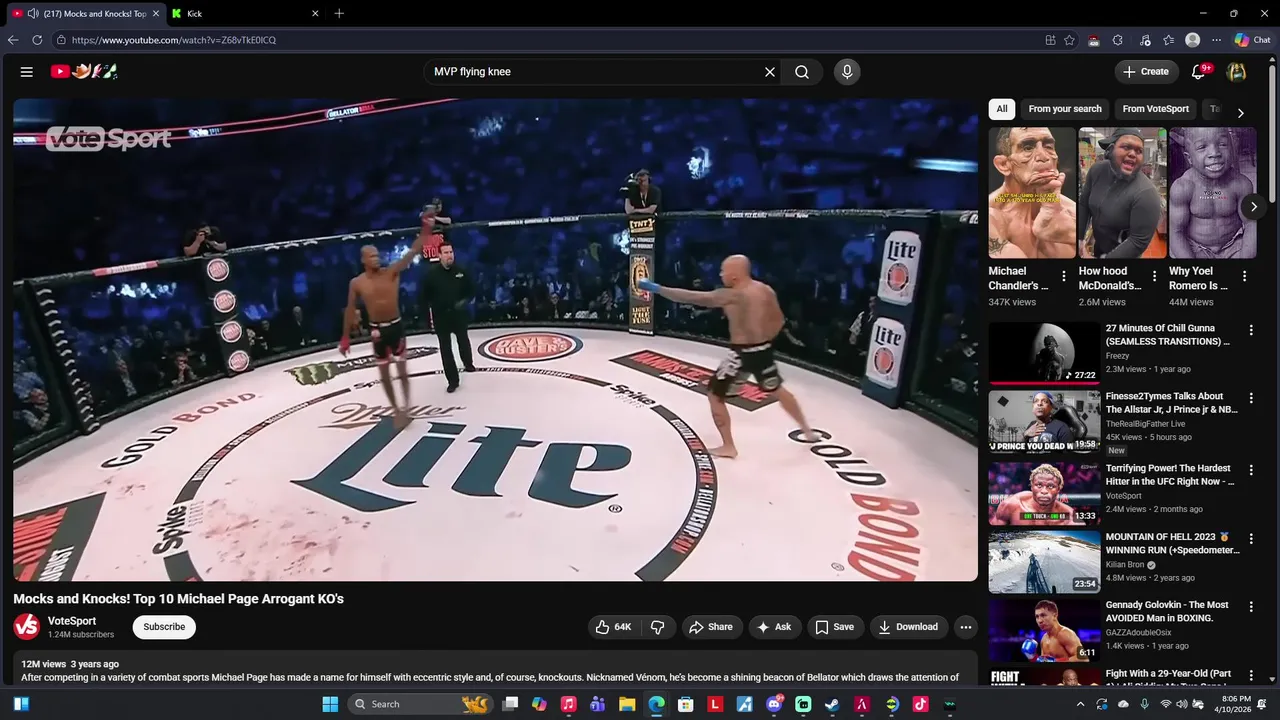This screenshot has width=1280, height=720.
Task: Open options for Terrifying Power video
Action: (x=1251, y=470)
